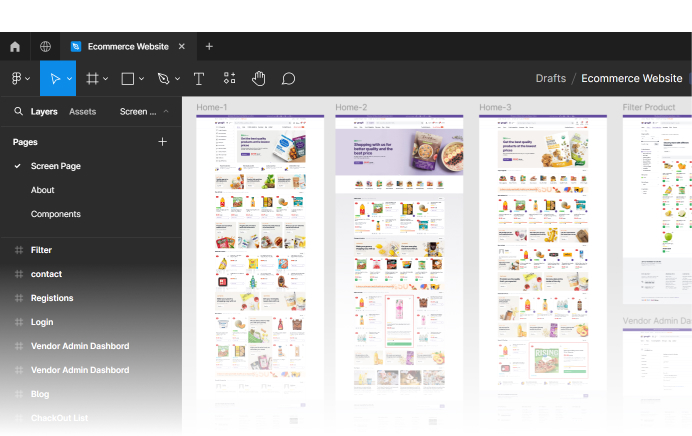Select the Screen Page page
The width and height of the screenshot is (692, 436).
click(56, 166)
